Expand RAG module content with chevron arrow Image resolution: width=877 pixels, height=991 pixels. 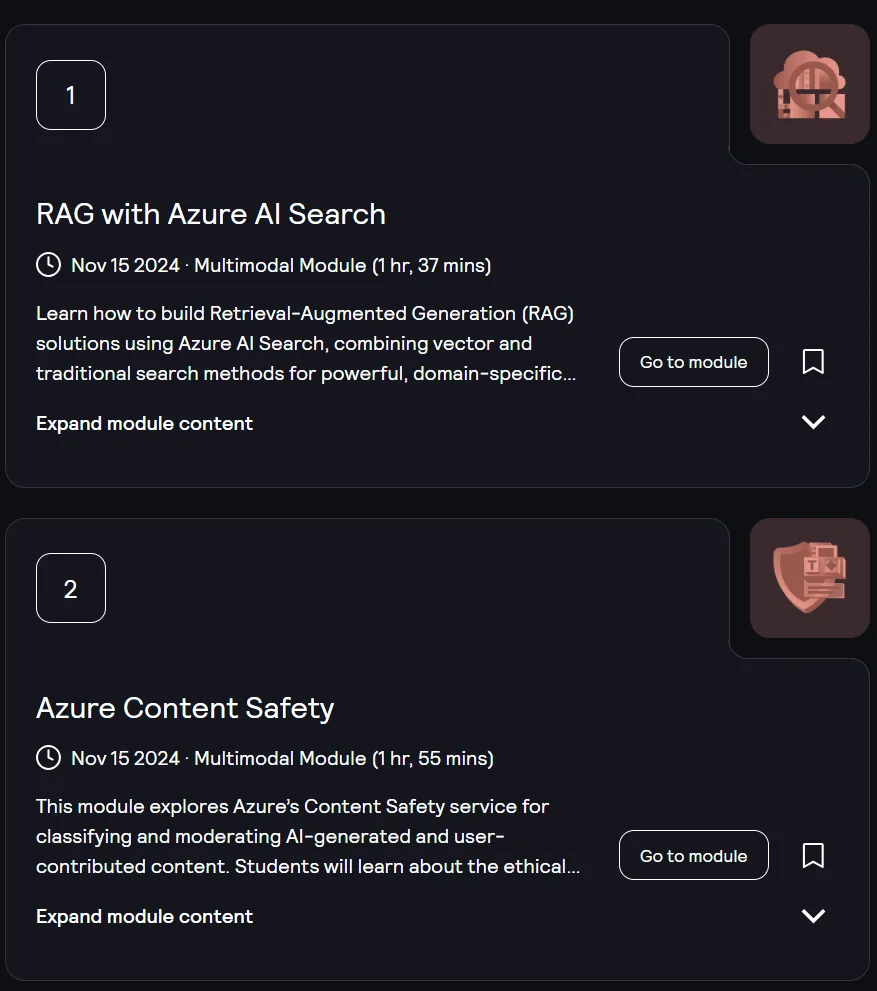click(813, 422)
